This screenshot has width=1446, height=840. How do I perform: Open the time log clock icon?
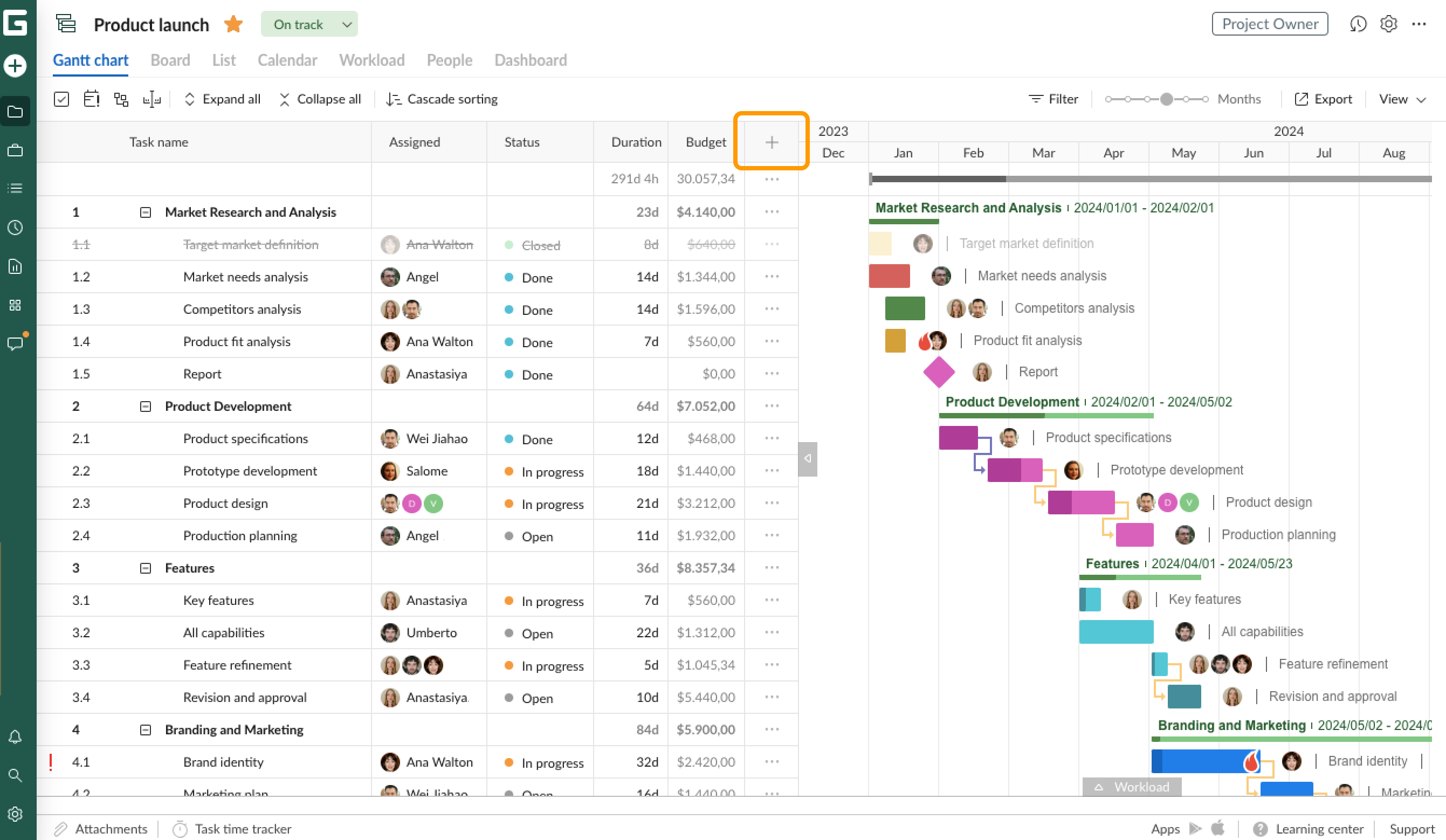tap(16, 228)
